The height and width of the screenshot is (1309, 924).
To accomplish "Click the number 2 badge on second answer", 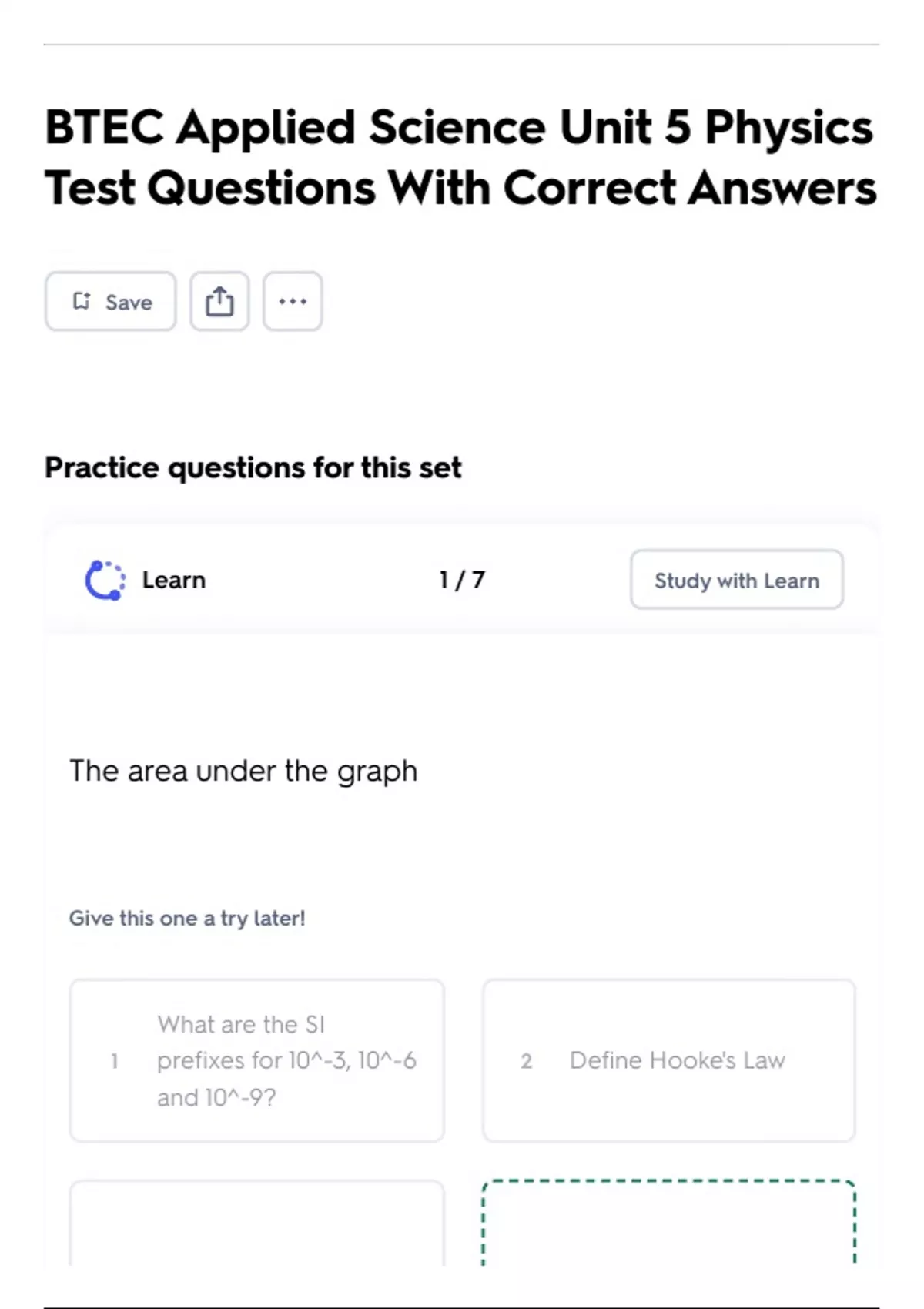I will pos(527,1061).
